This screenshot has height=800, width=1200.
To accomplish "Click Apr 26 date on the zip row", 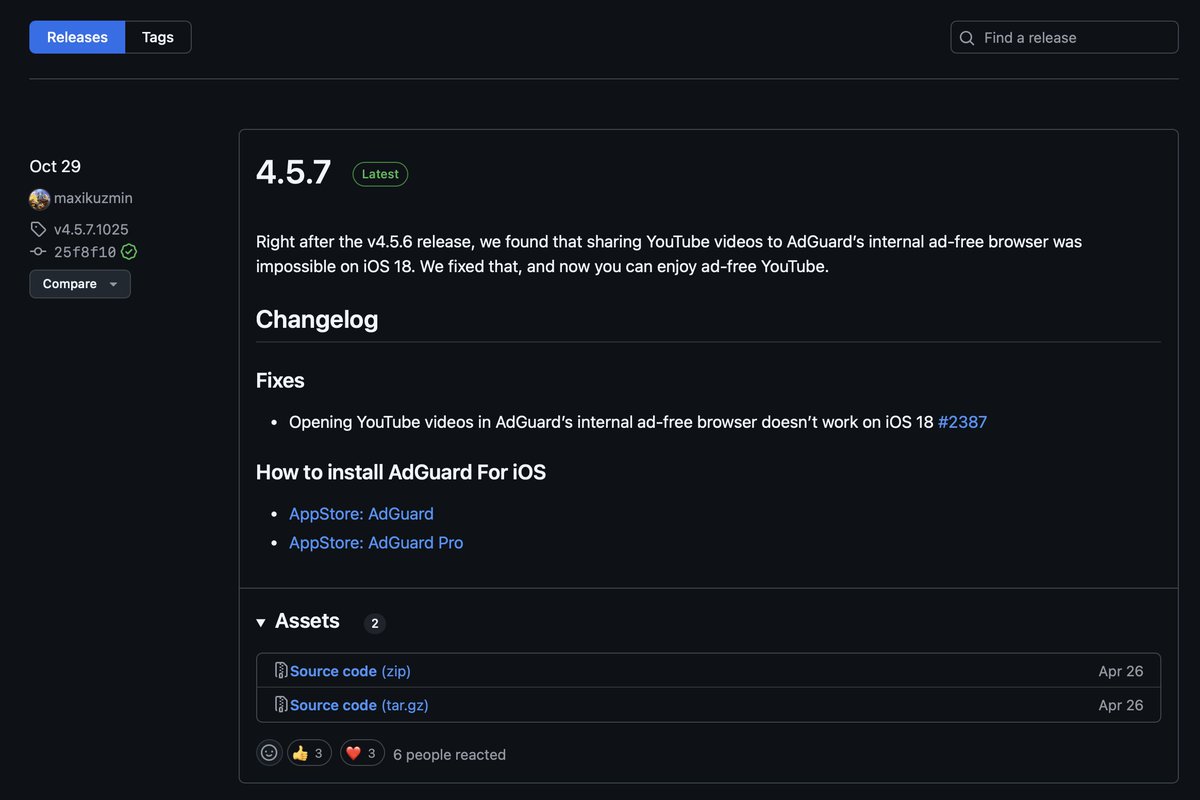I will [x=1120, y=671].
